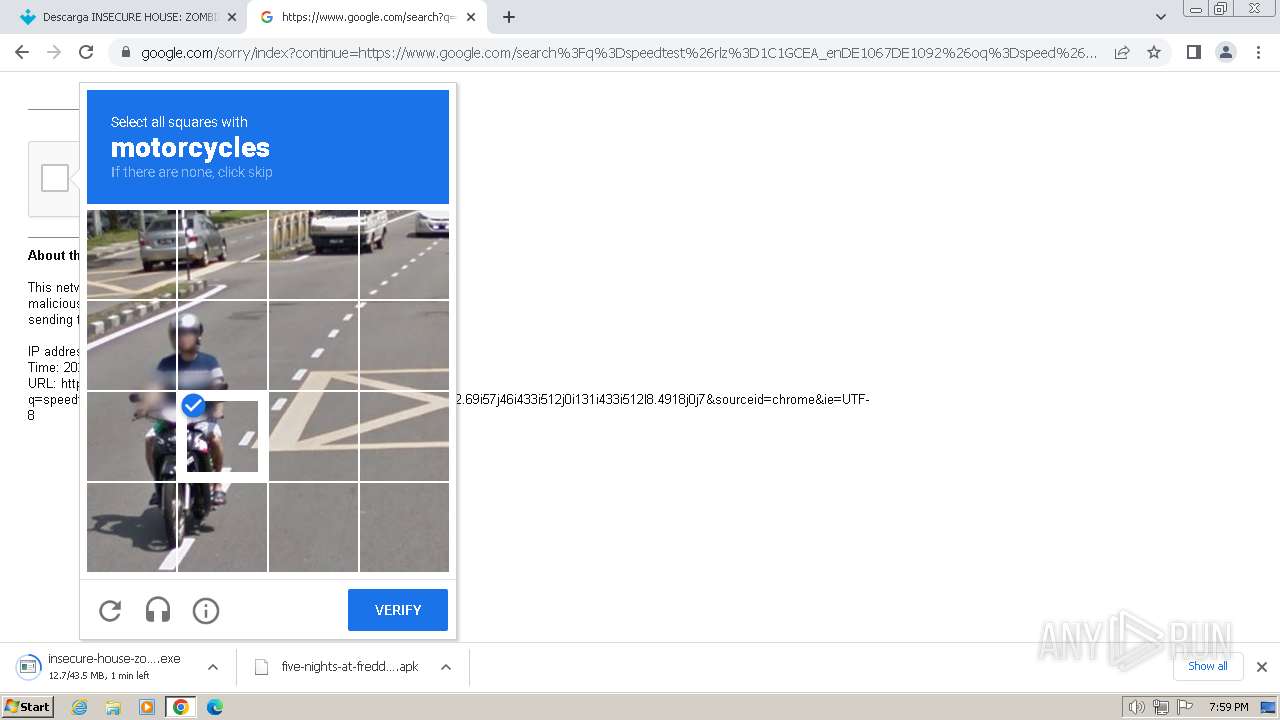This screenshot has width=1280, height=720.
Task: Click the 7:59 PM system clock
Action: 1229,707
